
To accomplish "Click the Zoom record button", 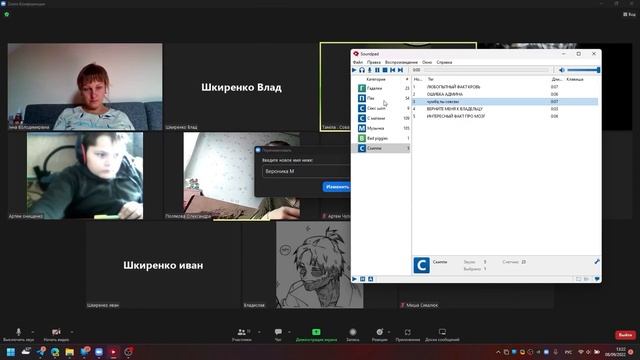I will coord(353,334).
